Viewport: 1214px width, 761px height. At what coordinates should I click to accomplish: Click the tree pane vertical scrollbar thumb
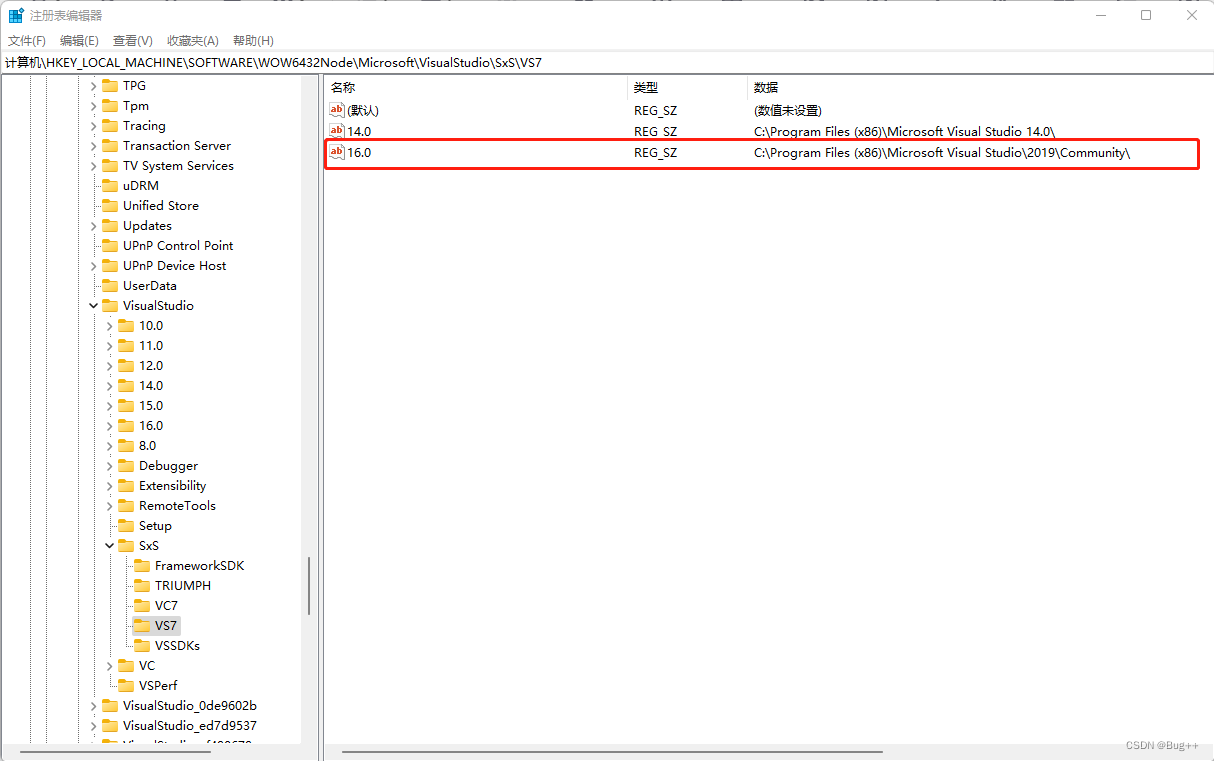click(x=309, y=586)
